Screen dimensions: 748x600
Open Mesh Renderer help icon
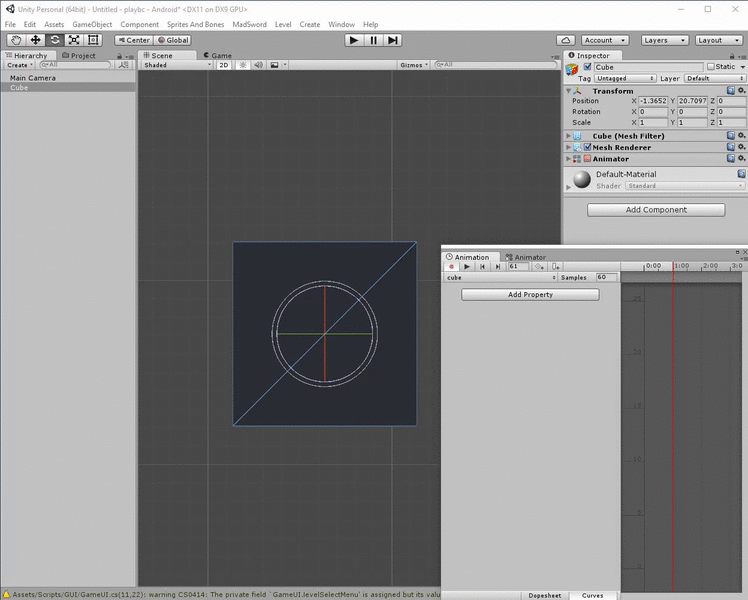730,147
